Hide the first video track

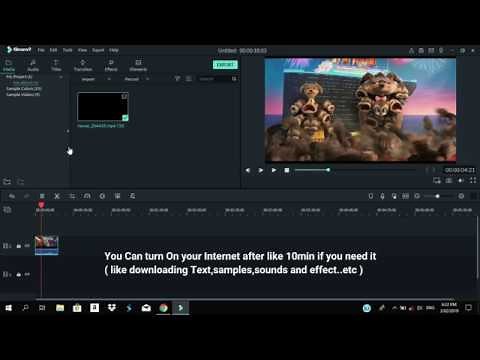27,246
